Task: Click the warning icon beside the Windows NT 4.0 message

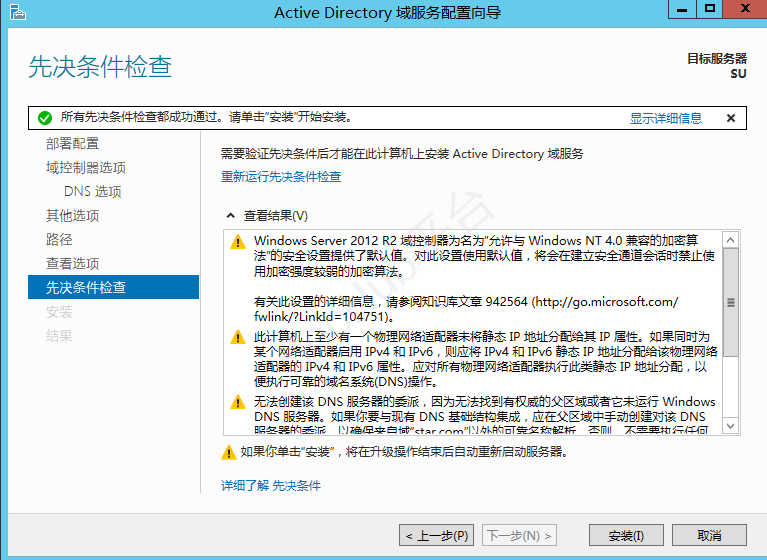Action: (x=238, y=242)
